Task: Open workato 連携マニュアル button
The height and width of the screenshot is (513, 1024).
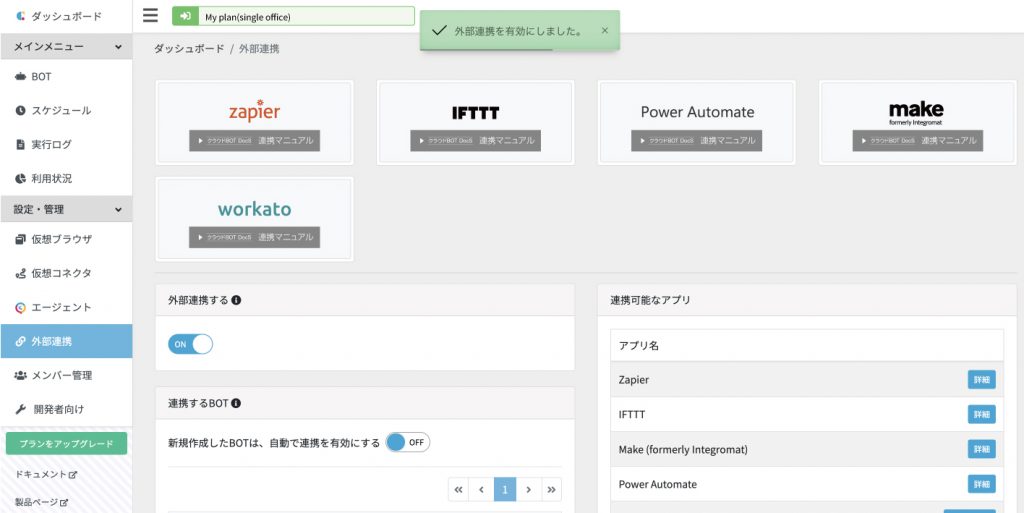Action: [x=255, y=237]
